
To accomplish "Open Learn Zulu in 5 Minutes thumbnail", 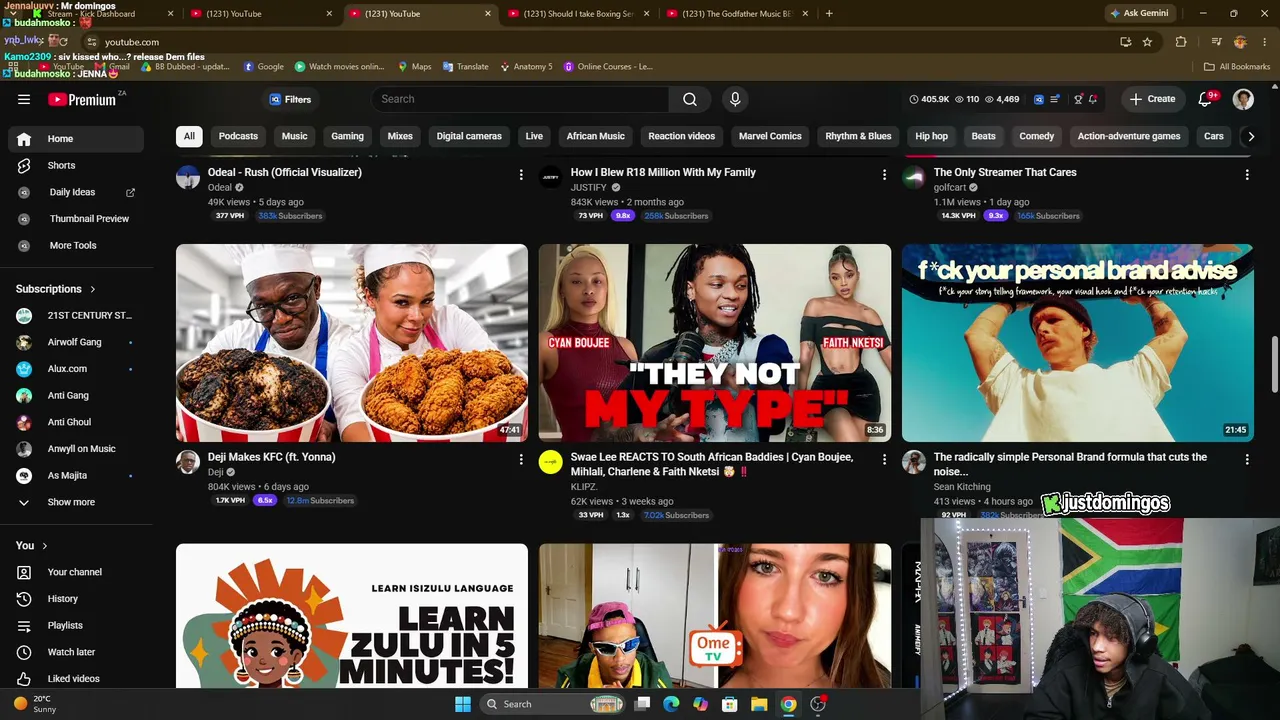I will (x=352, y=616).
